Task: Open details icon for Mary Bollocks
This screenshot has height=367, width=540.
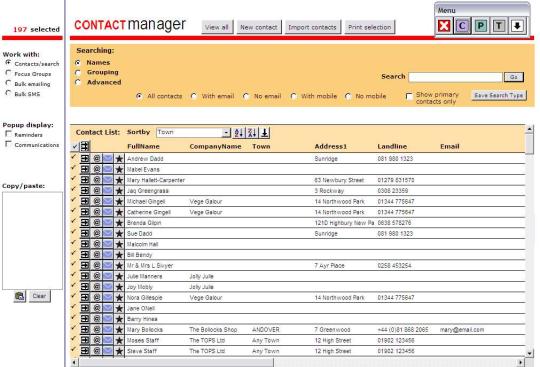Action: tap(84, 329)
